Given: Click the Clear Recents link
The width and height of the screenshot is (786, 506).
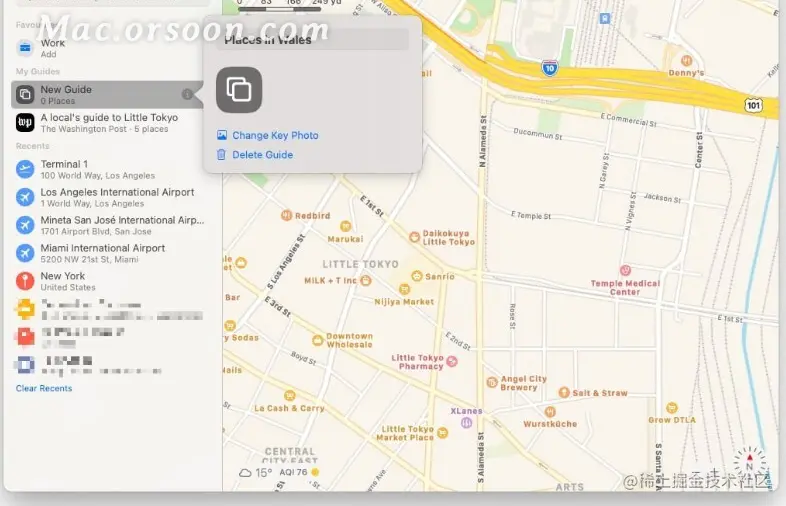Looking at the screenshot, I should (44, 388).
